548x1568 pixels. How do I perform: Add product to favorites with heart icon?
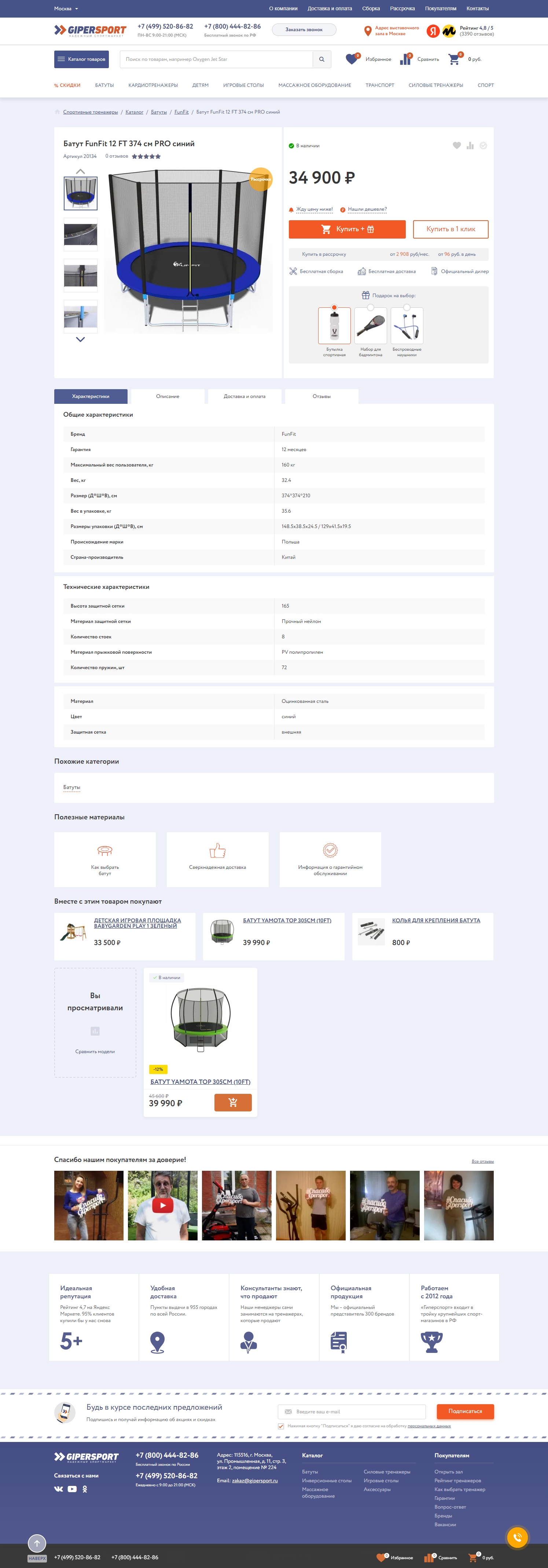pyautogui.click(x=457, y=145)
